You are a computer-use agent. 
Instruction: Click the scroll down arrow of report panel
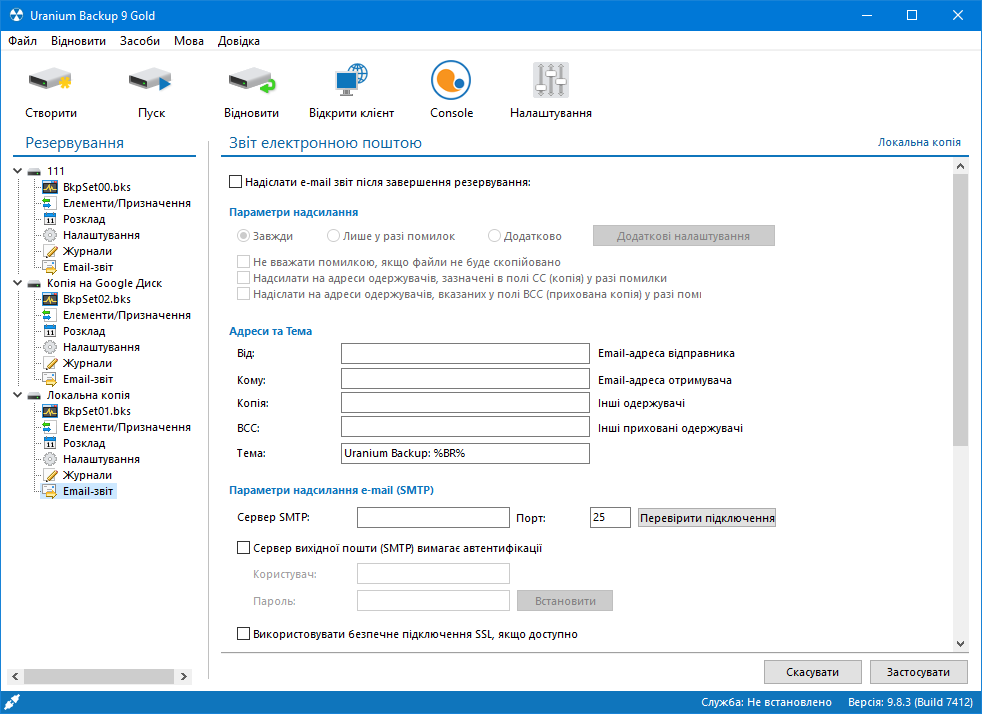960,644
